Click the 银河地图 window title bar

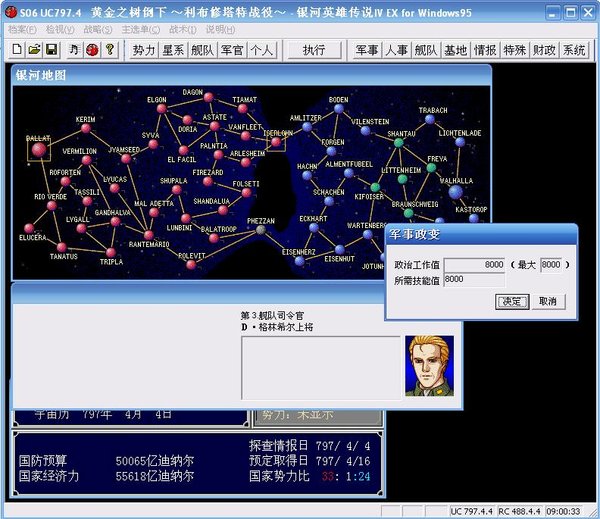click(251, 75)
